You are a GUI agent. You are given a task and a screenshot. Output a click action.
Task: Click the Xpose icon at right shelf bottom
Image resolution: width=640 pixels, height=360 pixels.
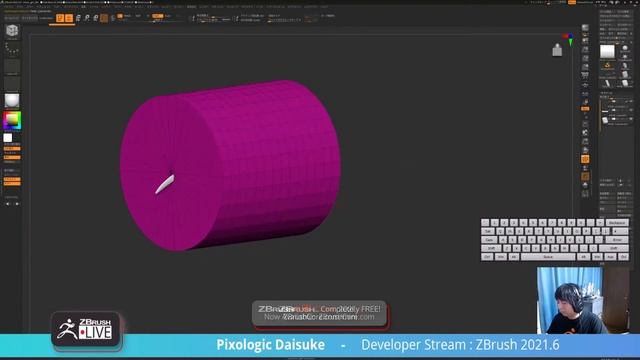(x=585, y=194)
